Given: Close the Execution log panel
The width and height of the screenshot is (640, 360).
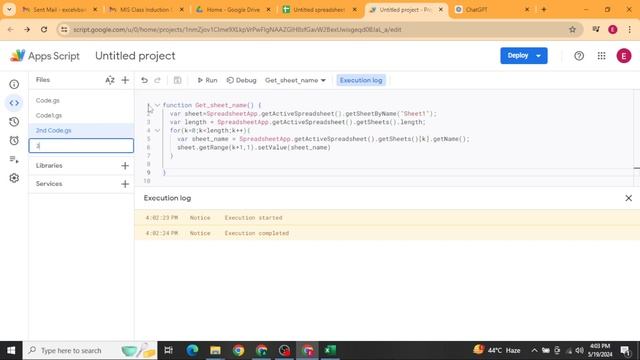Looking at the screenshot, I should (x=628, y=198).
